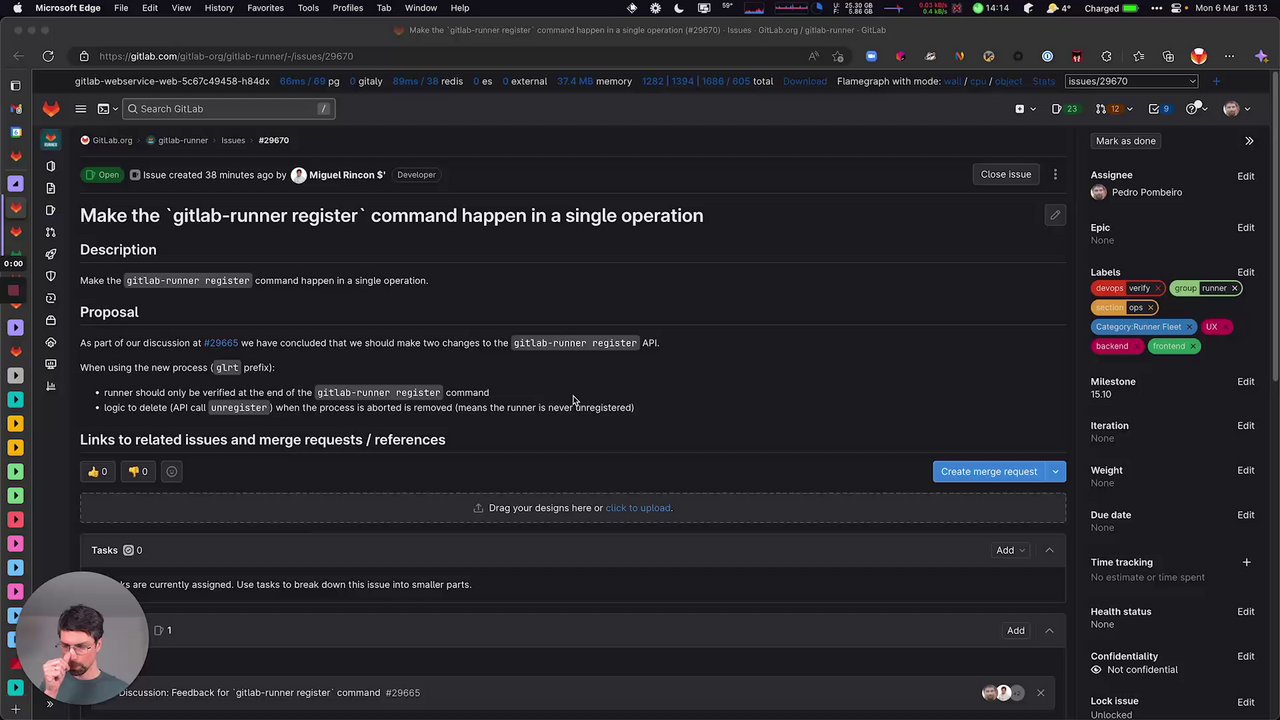Open the add reaction emoji picker
Image resolution: width=1280 pixels, height=720 pixels.
[x=171, y=471]
